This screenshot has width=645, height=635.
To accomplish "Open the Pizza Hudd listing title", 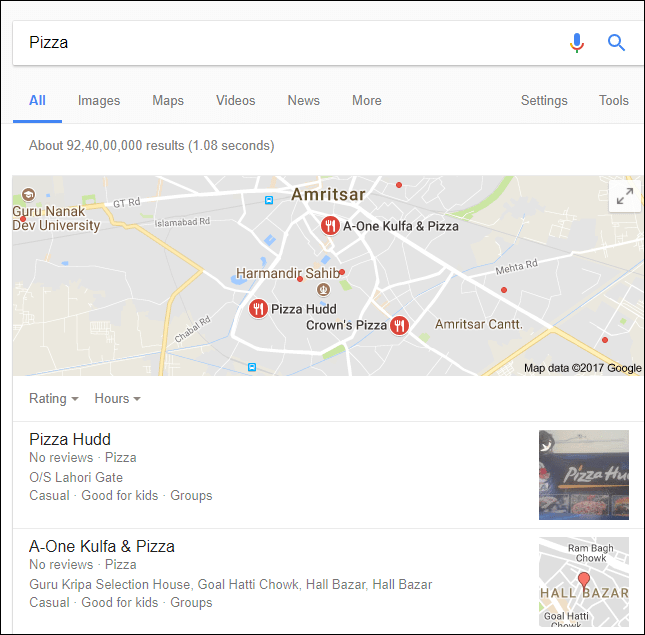I will coord(70,439).
